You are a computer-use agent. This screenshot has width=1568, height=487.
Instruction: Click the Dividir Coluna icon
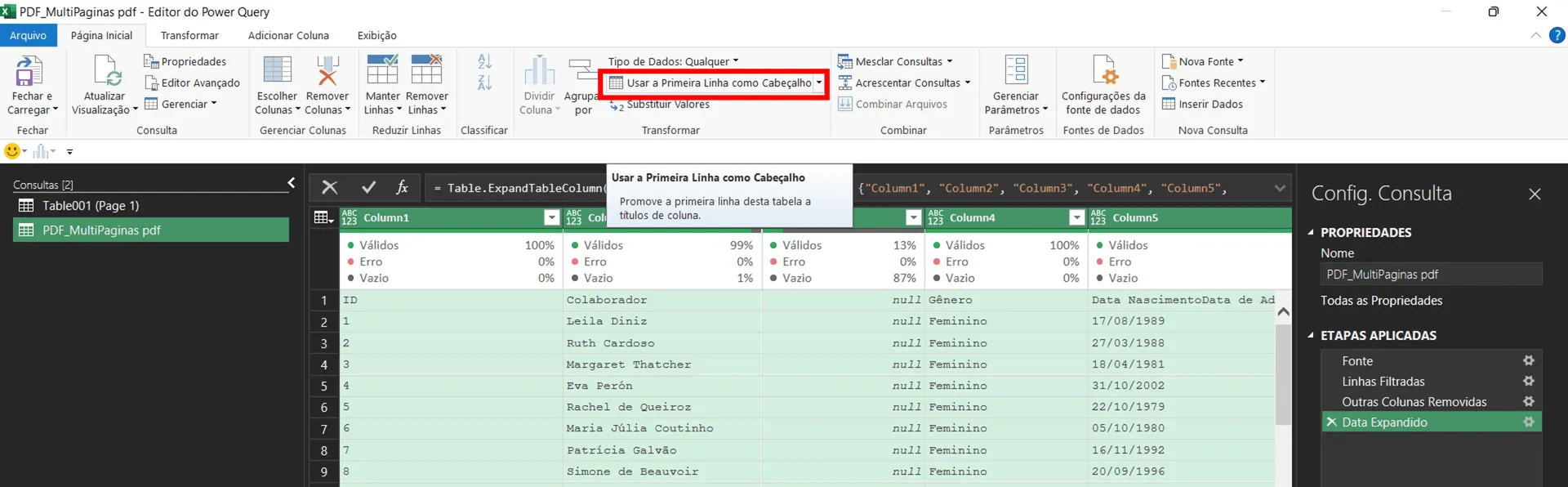(539, 71)
